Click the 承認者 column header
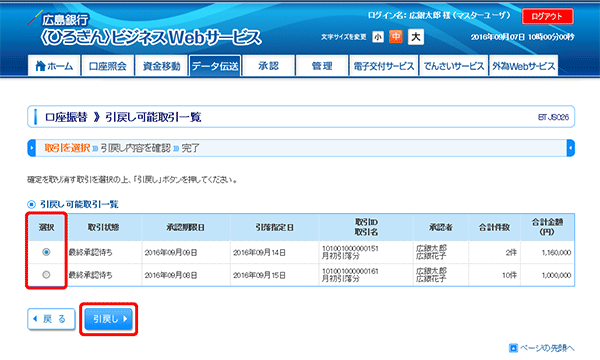600x360 pixels. coord(440,227)
